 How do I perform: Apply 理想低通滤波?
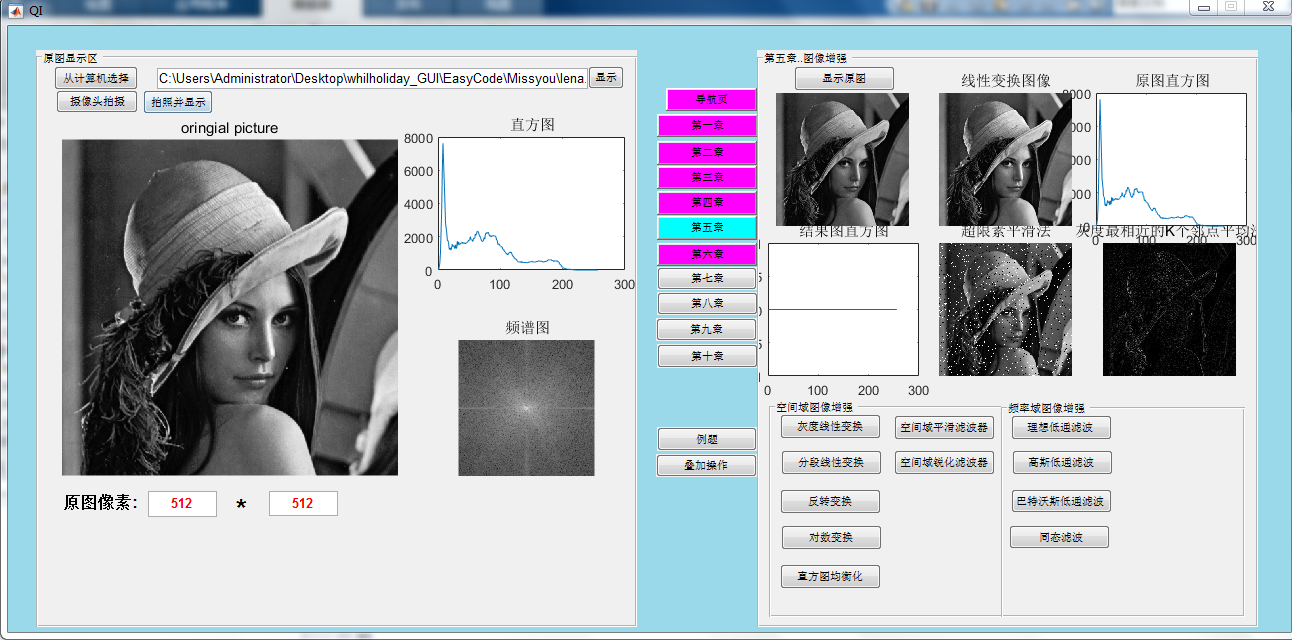click(x=1061, y=428)
